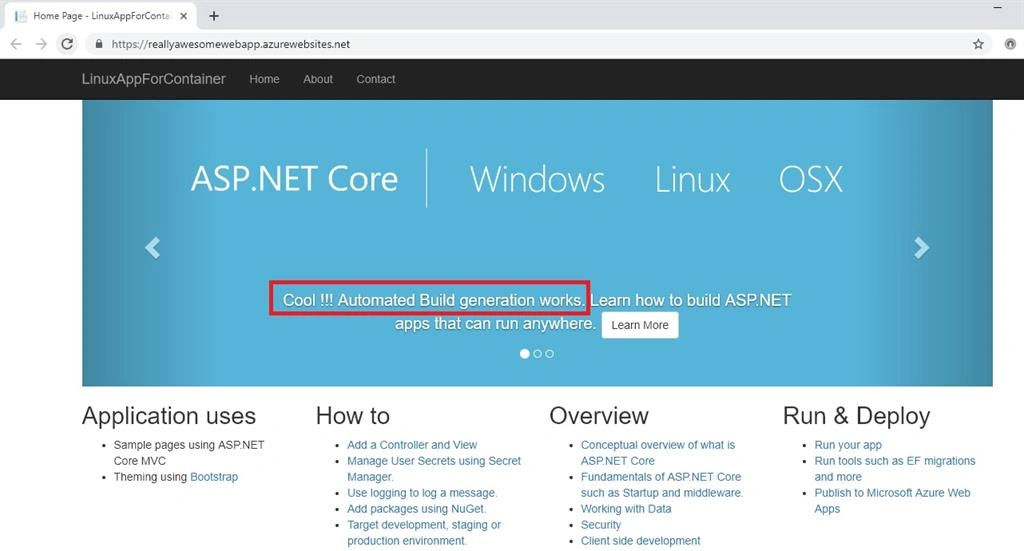Viewport: 1024px width, 551px height.
Task: Open Fundamentals of ASP.NET Core link
Action: pos(662,484)
